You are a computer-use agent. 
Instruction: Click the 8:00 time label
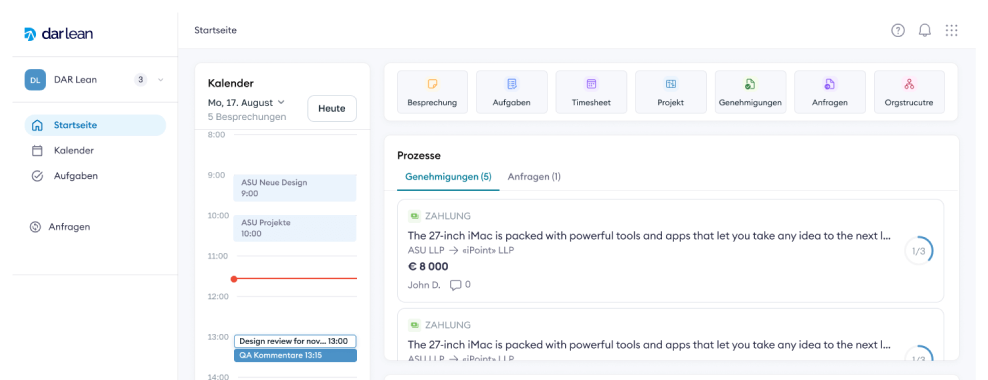point(216,135)
